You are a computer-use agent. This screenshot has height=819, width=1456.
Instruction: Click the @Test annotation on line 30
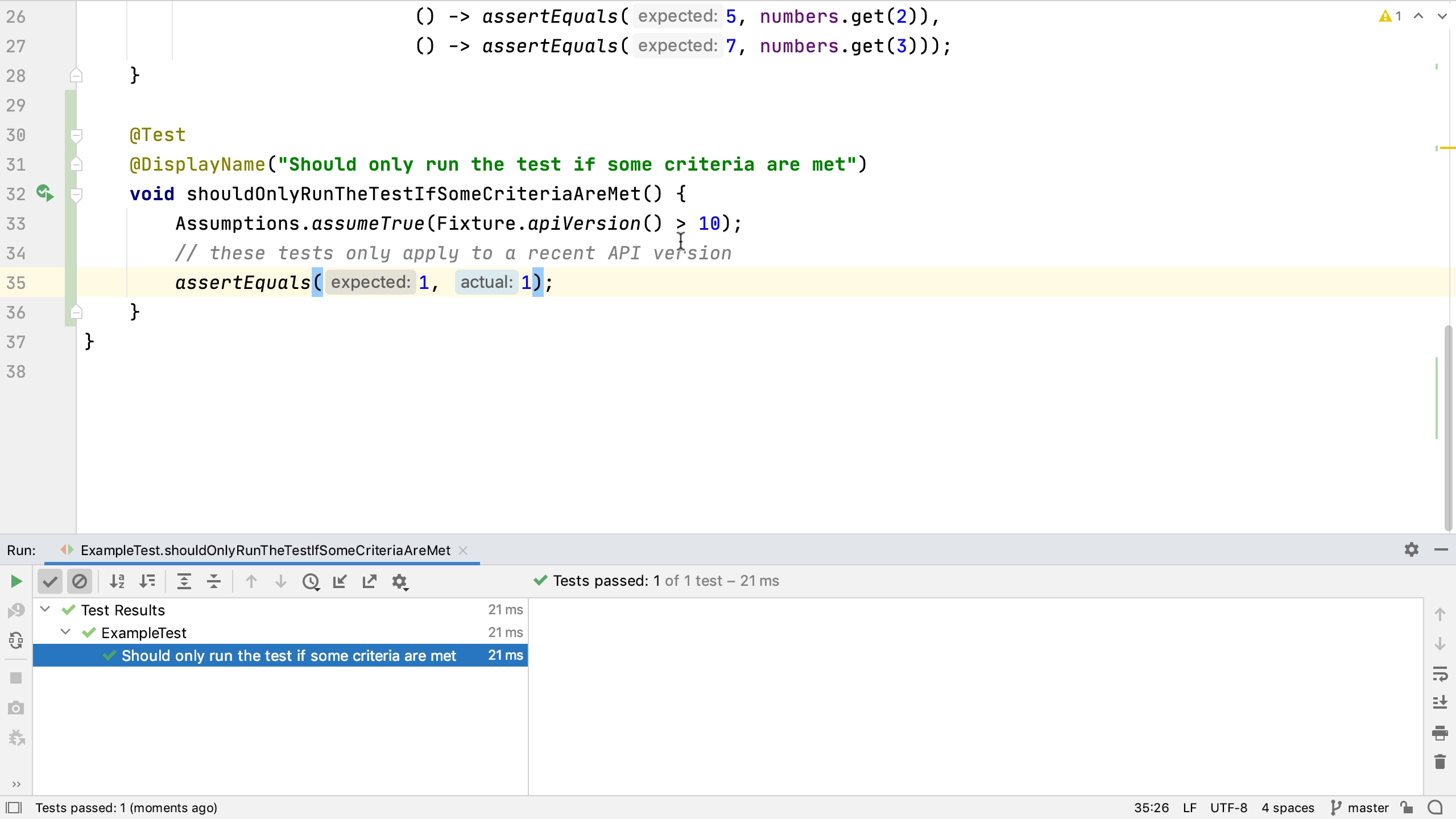[158, 135]
